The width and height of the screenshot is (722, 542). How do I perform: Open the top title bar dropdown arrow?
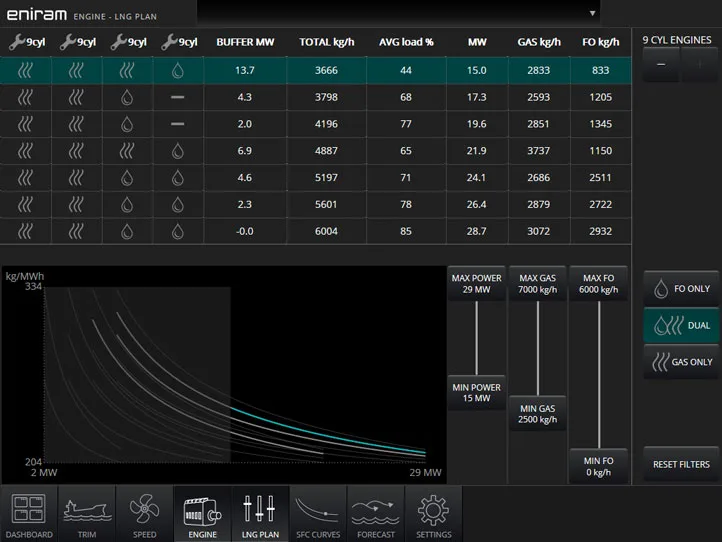click(x=593, y=13)
